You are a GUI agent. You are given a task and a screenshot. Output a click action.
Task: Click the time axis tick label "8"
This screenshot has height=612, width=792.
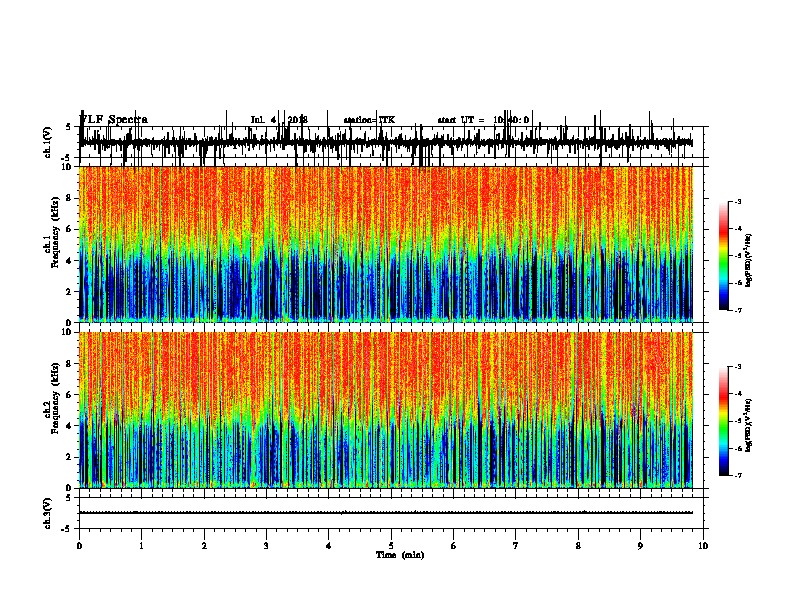[x=578, y=545]
